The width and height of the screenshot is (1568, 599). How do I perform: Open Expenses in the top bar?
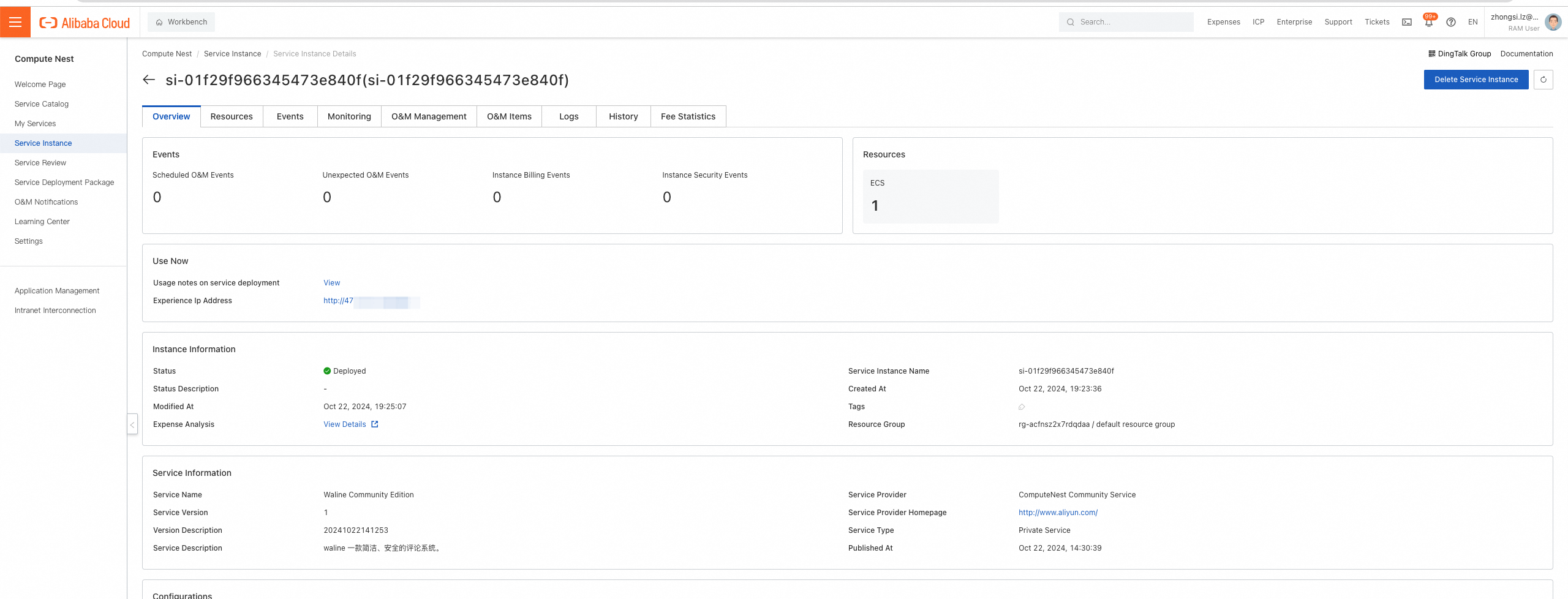pyautogui.click(x=1224, y=22)
